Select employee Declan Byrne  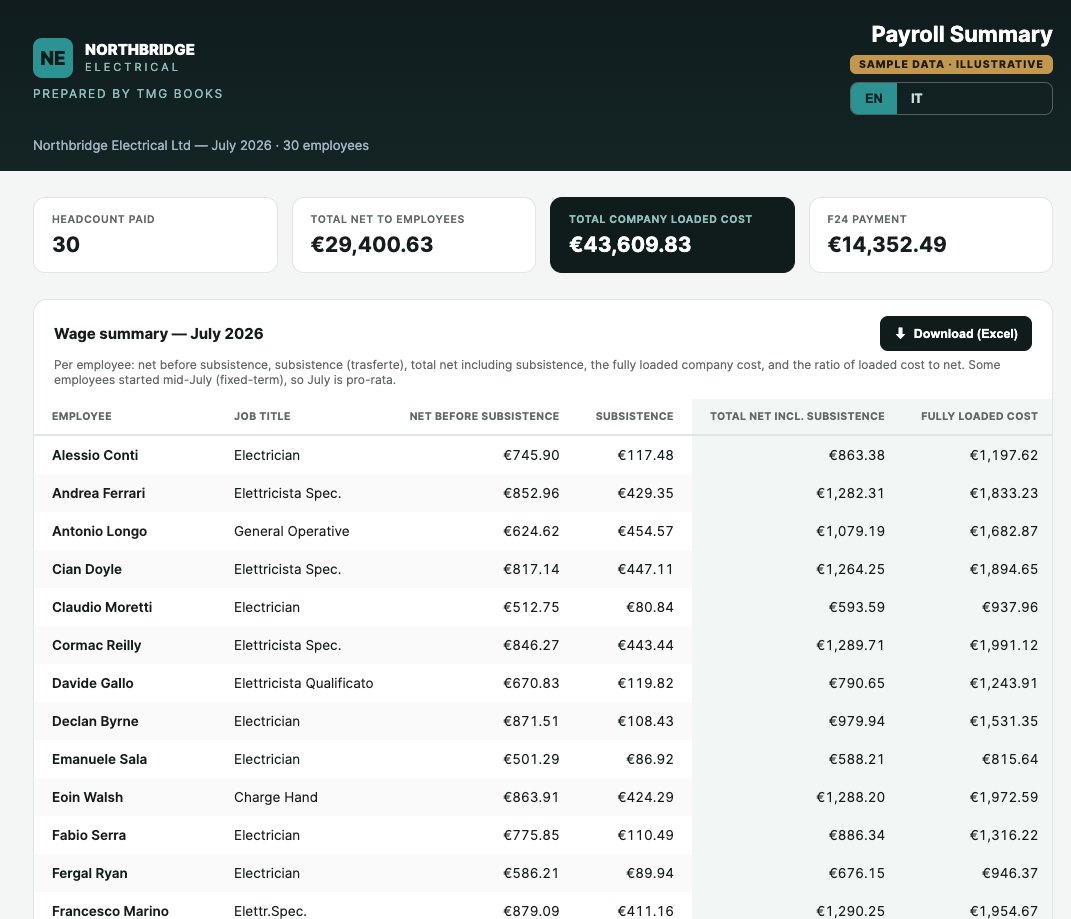[95, 721]
